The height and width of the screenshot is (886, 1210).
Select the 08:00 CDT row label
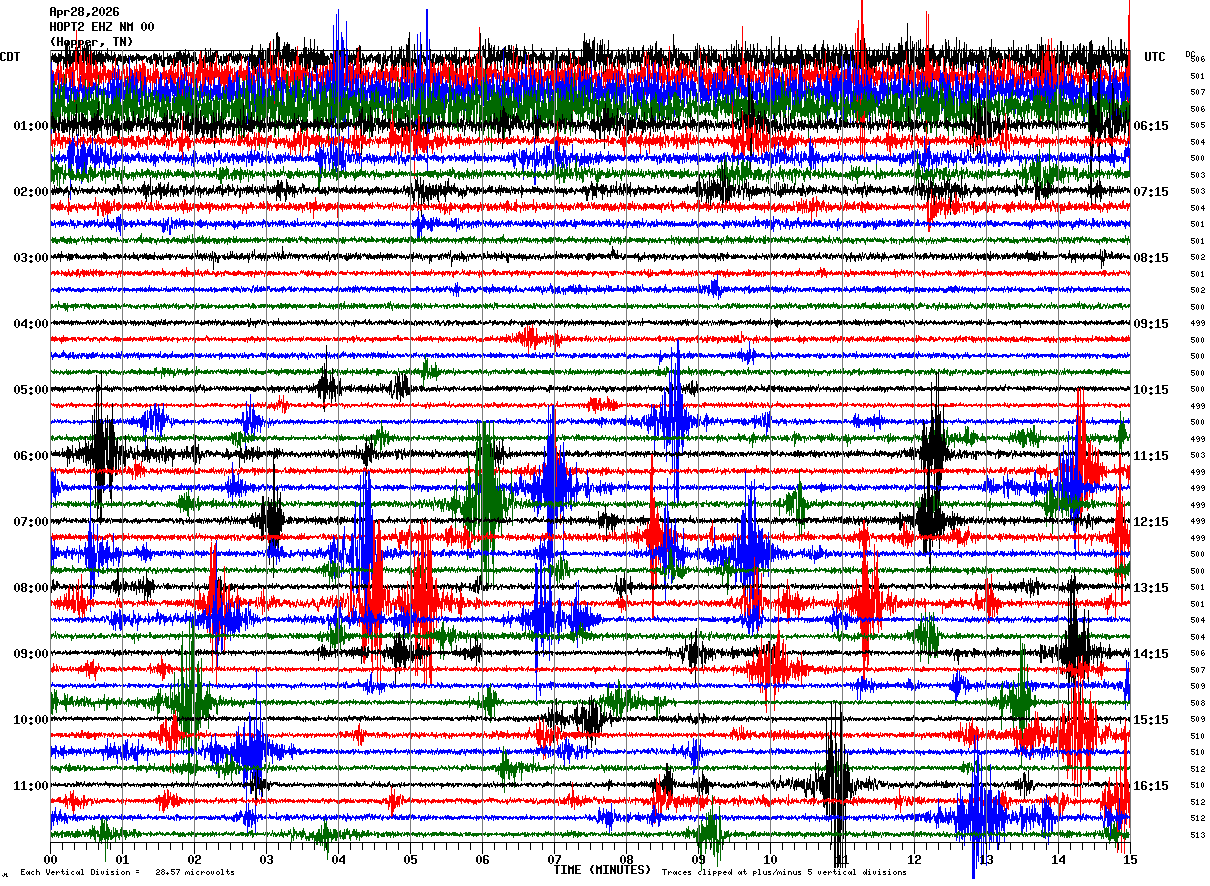click(31, 588)
